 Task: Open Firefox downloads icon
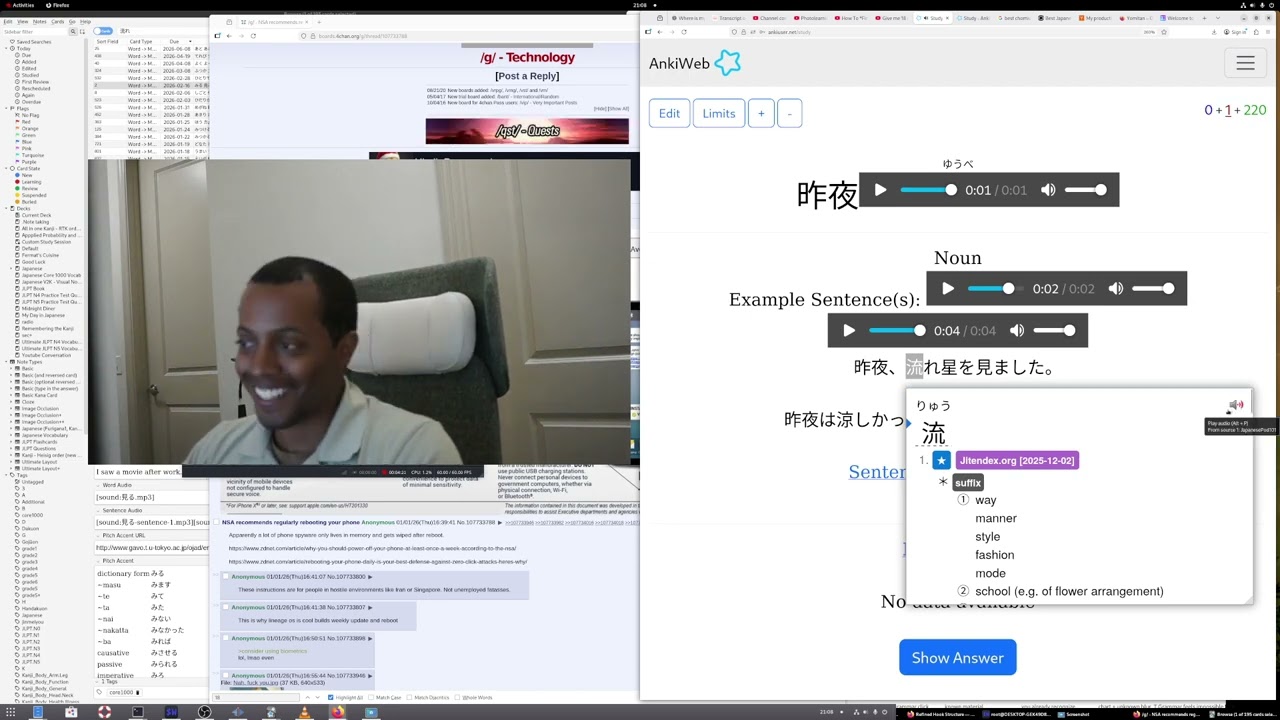coord(1214,32)
